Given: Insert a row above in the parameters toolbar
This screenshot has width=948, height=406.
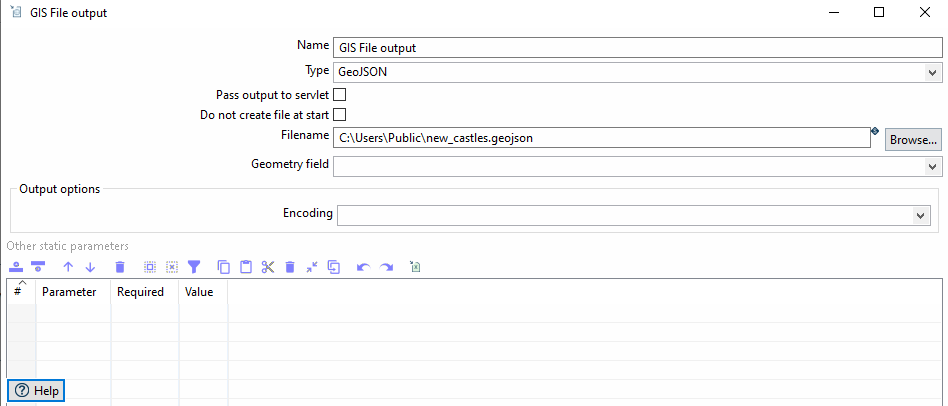Looking at the screenshot, I should pos(16,266).
